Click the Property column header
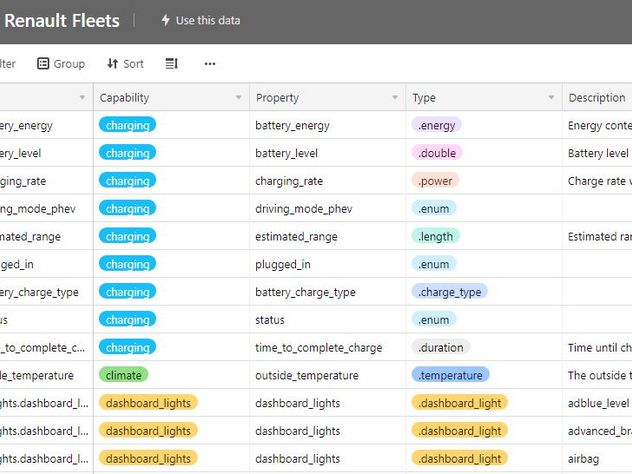 (328, 98)
